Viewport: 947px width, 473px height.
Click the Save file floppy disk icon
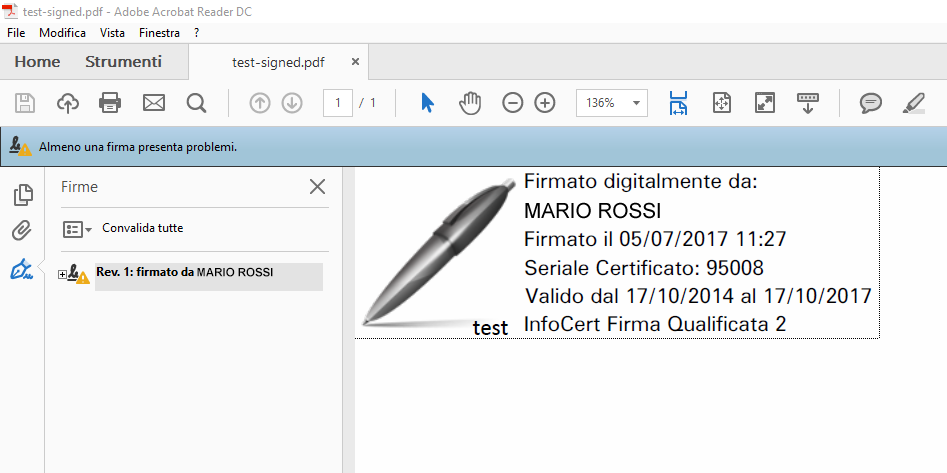click(25, 103)
